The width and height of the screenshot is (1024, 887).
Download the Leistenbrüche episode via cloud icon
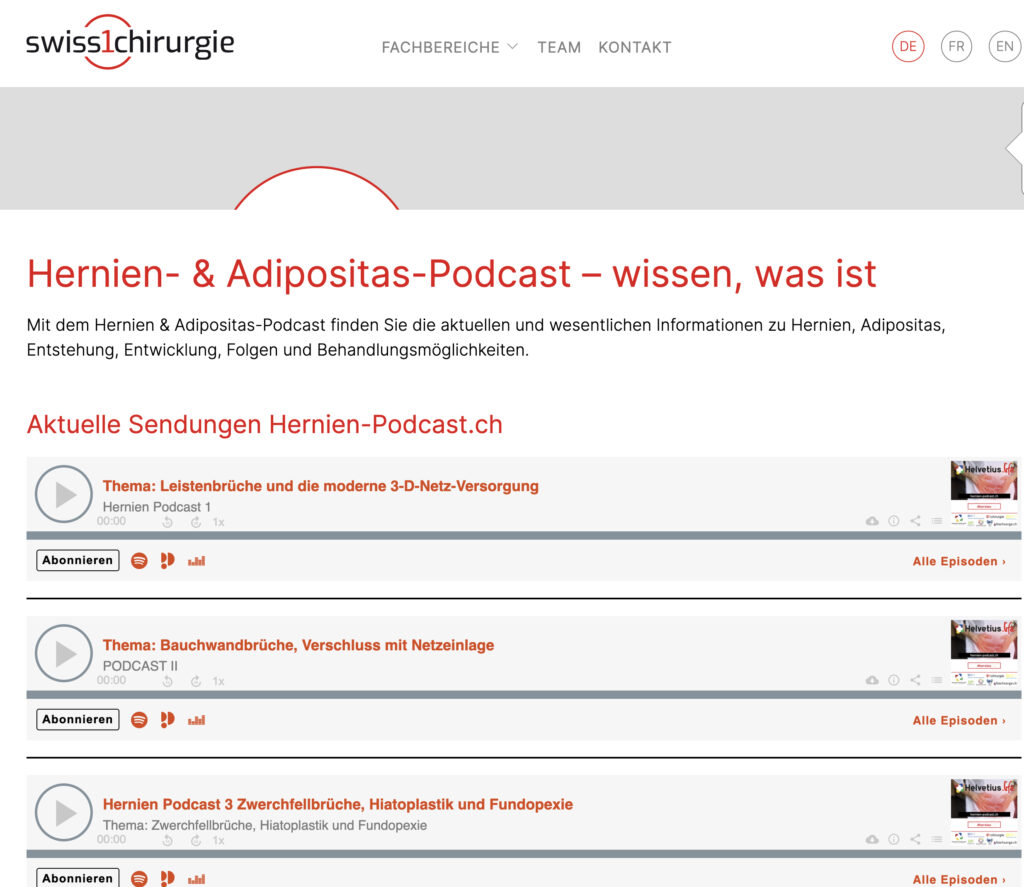(872, 521)
